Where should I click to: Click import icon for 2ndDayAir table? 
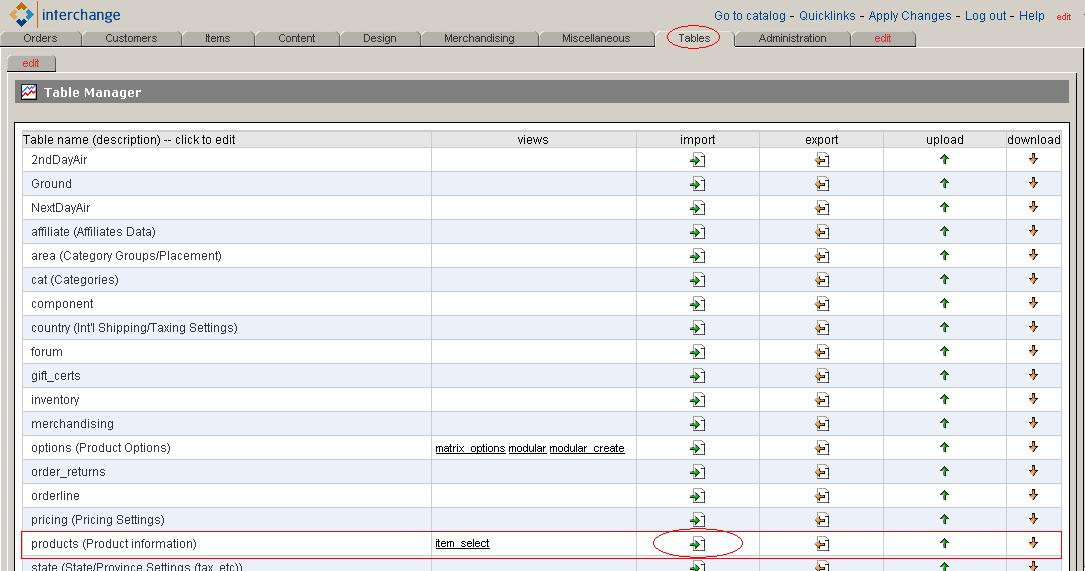tap(698, 160)
